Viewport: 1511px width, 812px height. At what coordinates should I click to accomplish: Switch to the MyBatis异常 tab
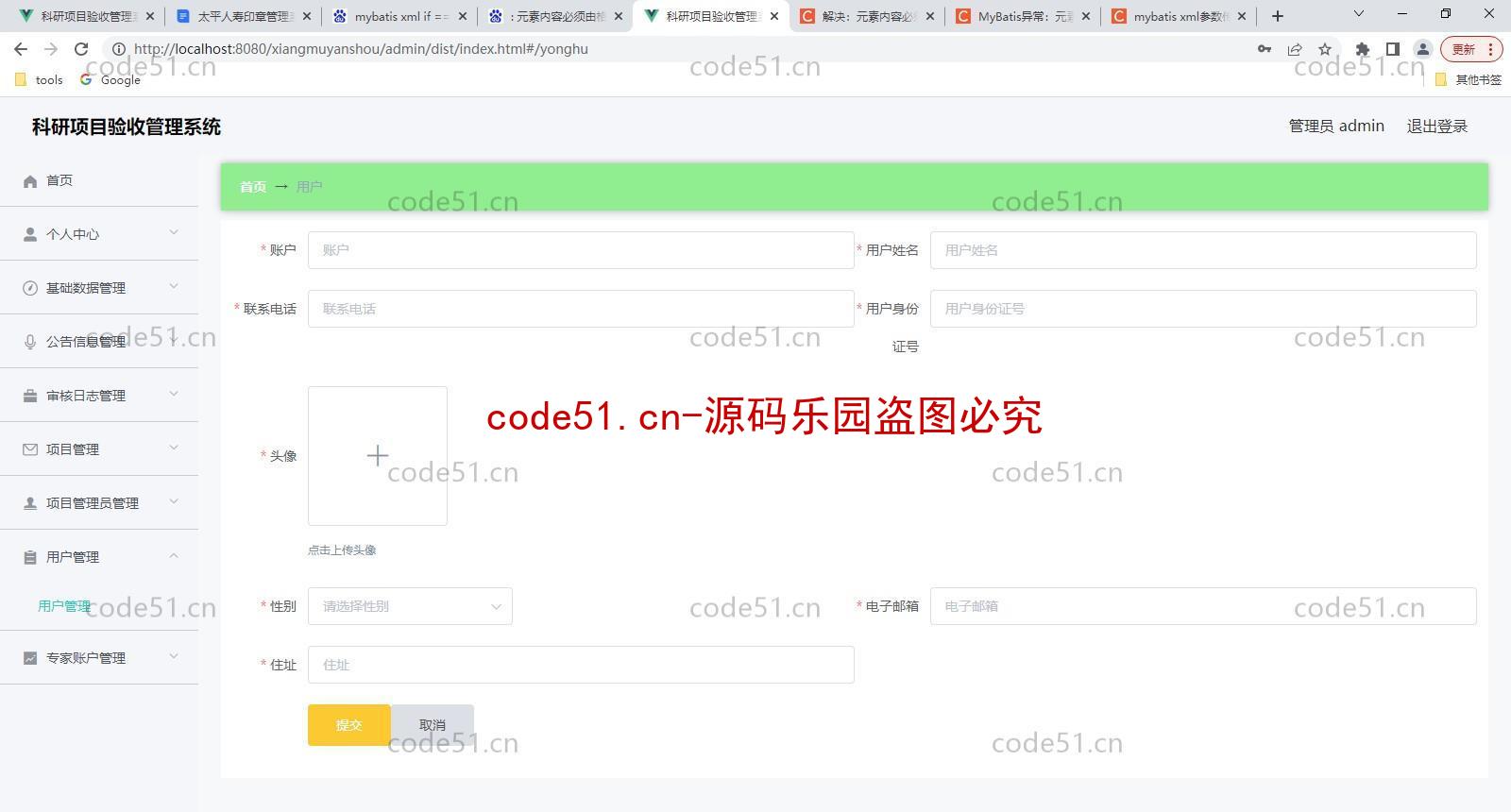(1022, 16)
